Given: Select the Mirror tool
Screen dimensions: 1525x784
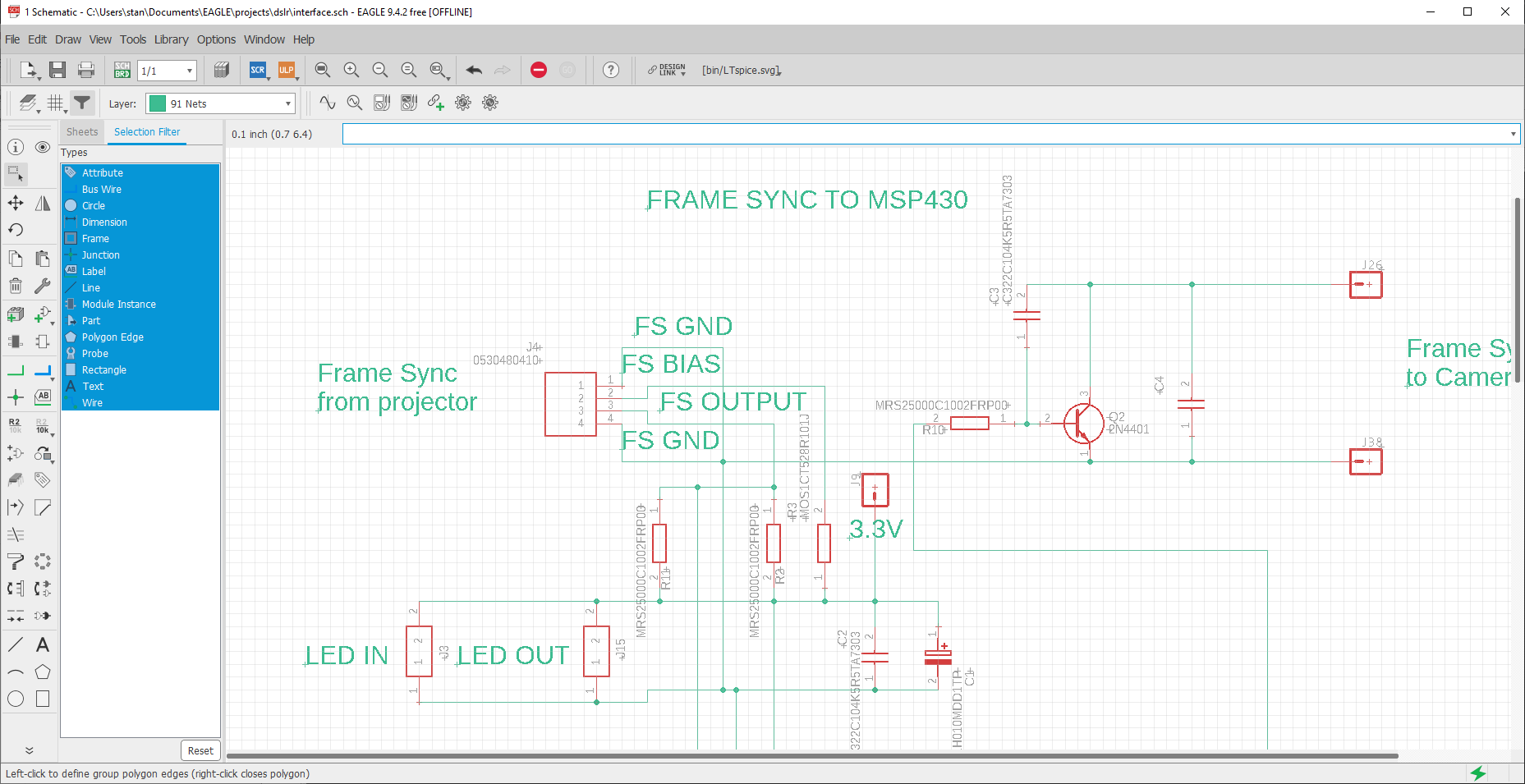Looking at the screenshot, I should tap(43, 203).
